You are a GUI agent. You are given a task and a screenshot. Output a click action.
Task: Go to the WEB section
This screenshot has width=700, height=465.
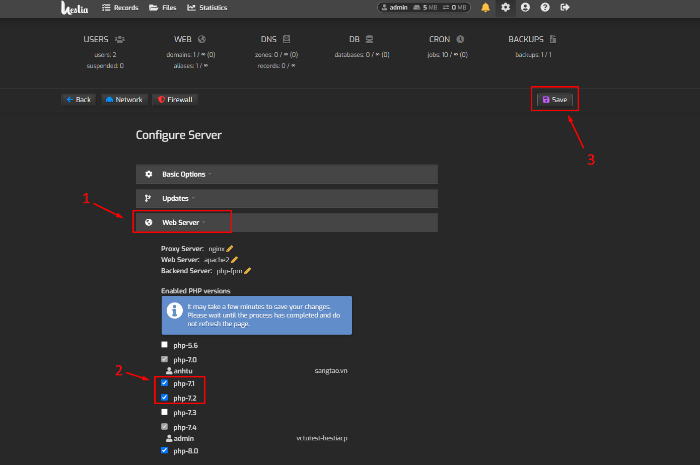pyautogui.click(x=190, y=39)
